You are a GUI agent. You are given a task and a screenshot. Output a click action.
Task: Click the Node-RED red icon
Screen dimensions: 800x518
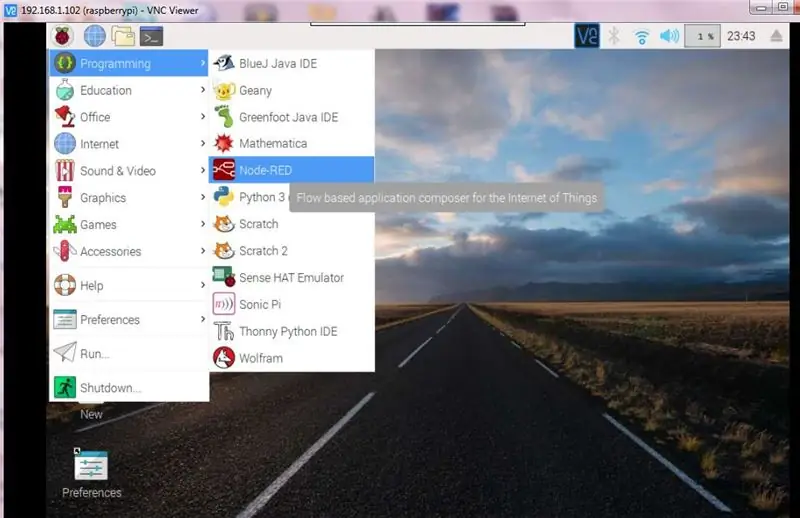[223, 170]
